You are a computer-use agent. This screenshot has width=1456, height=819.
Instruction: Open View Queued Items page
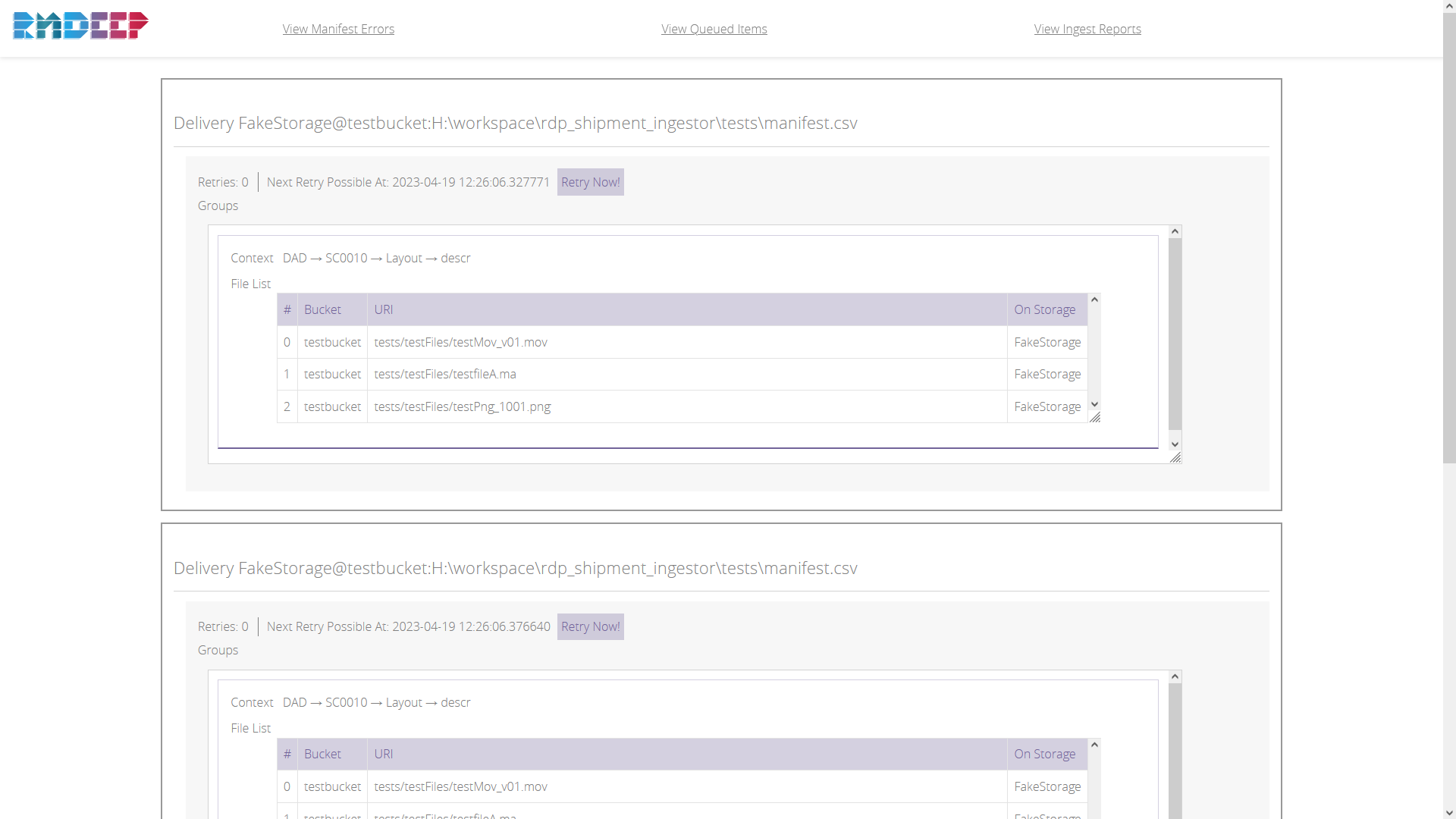click(714, 29)
